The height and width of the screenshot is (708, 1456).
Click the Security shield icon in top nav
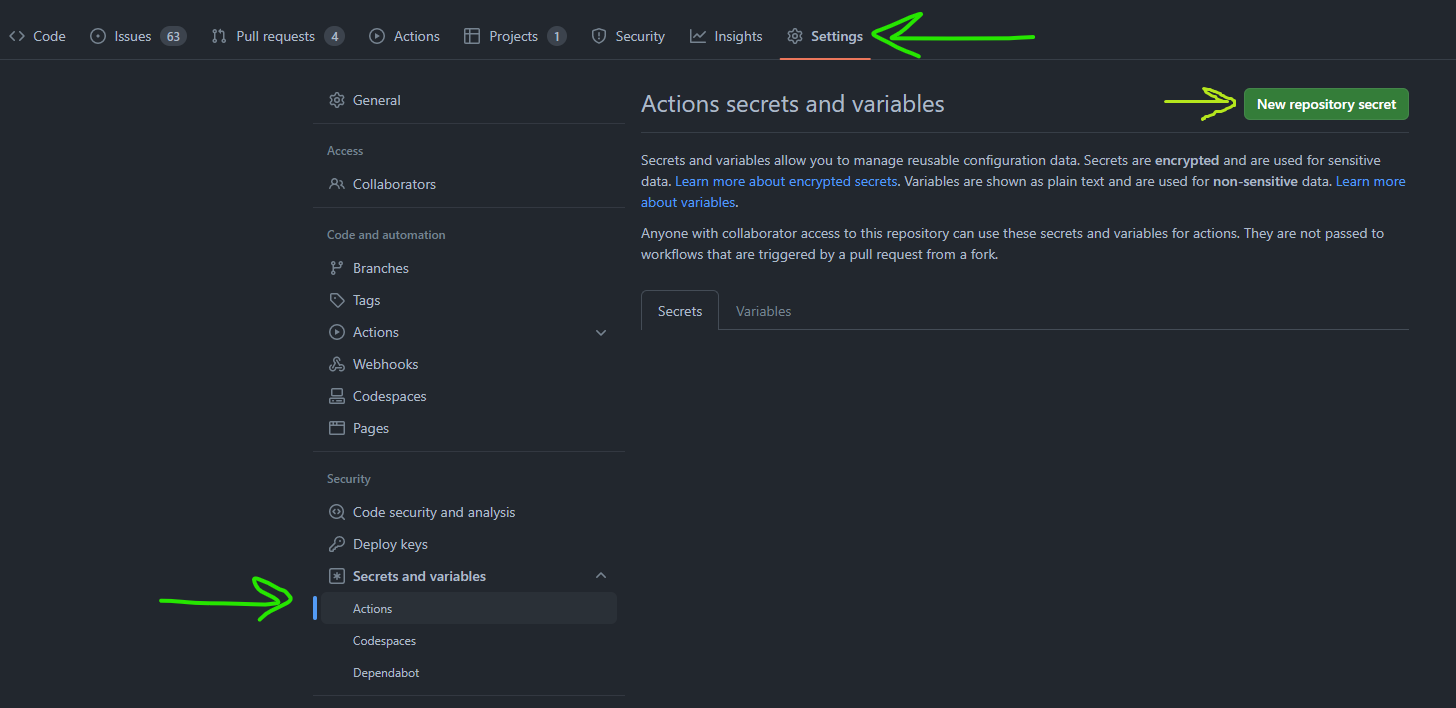[x=599, y=36]
